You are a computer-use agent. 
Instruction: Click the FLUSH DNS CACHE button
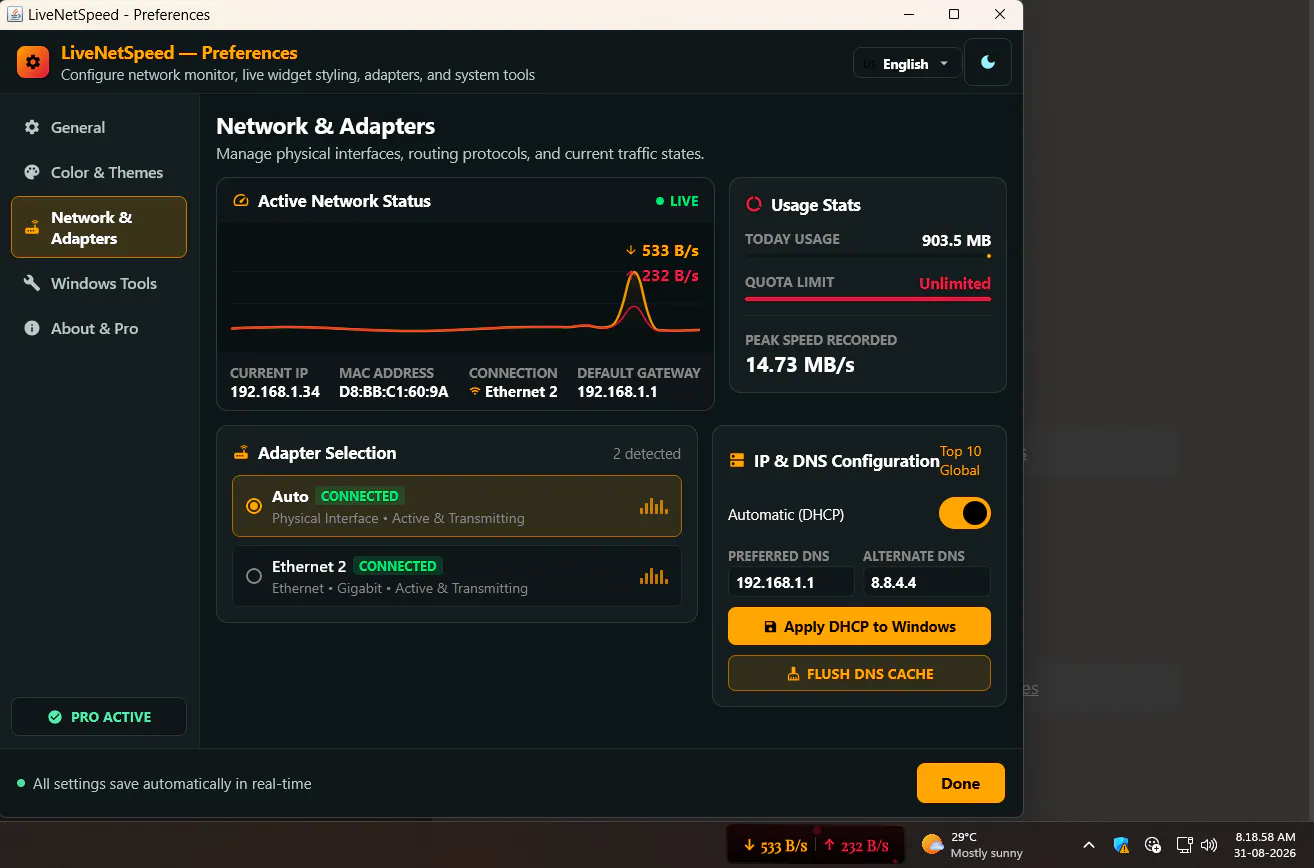(x=859, y=673)
